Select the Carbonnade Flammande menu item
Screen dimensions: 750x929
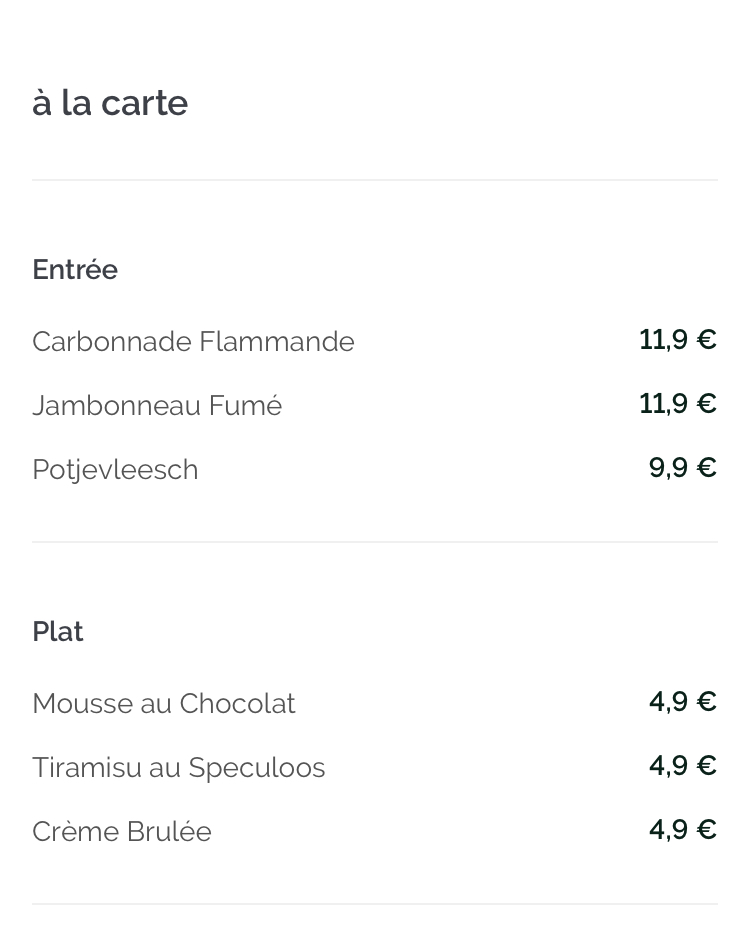click(x=193, y=342)
